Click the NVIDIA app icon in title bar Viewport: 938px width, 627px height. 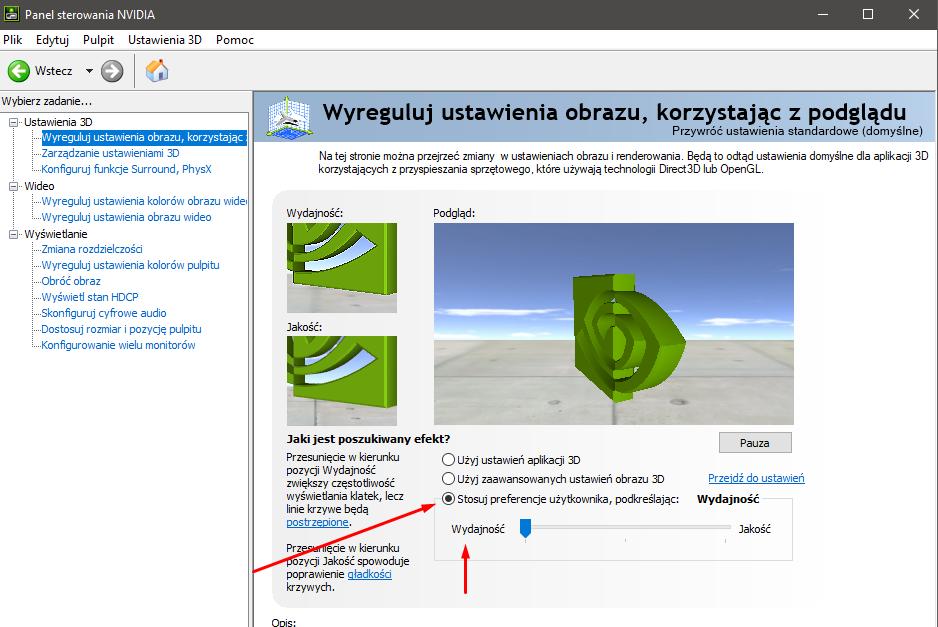[11, 14]
